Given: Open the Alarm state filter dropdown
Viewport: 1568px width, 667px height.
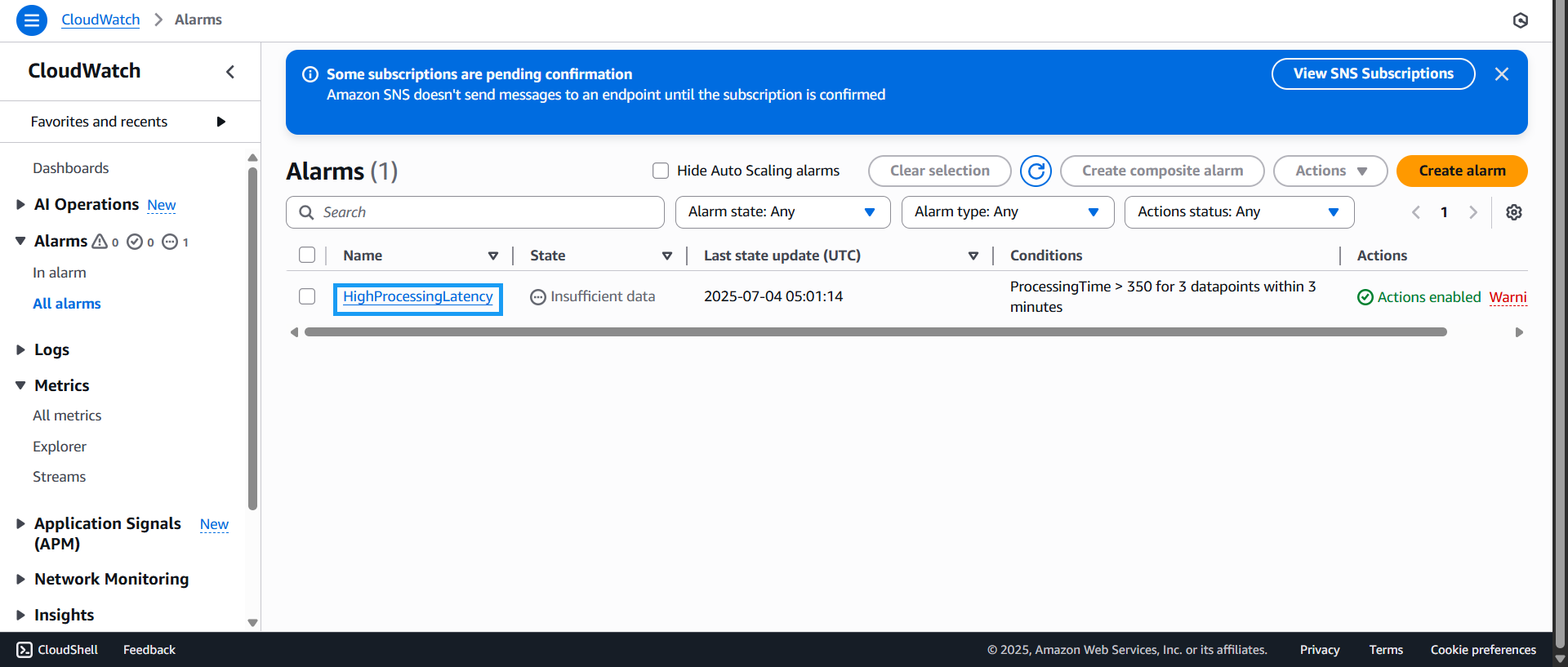Looking at the screenshot, I should pos(782,212).
